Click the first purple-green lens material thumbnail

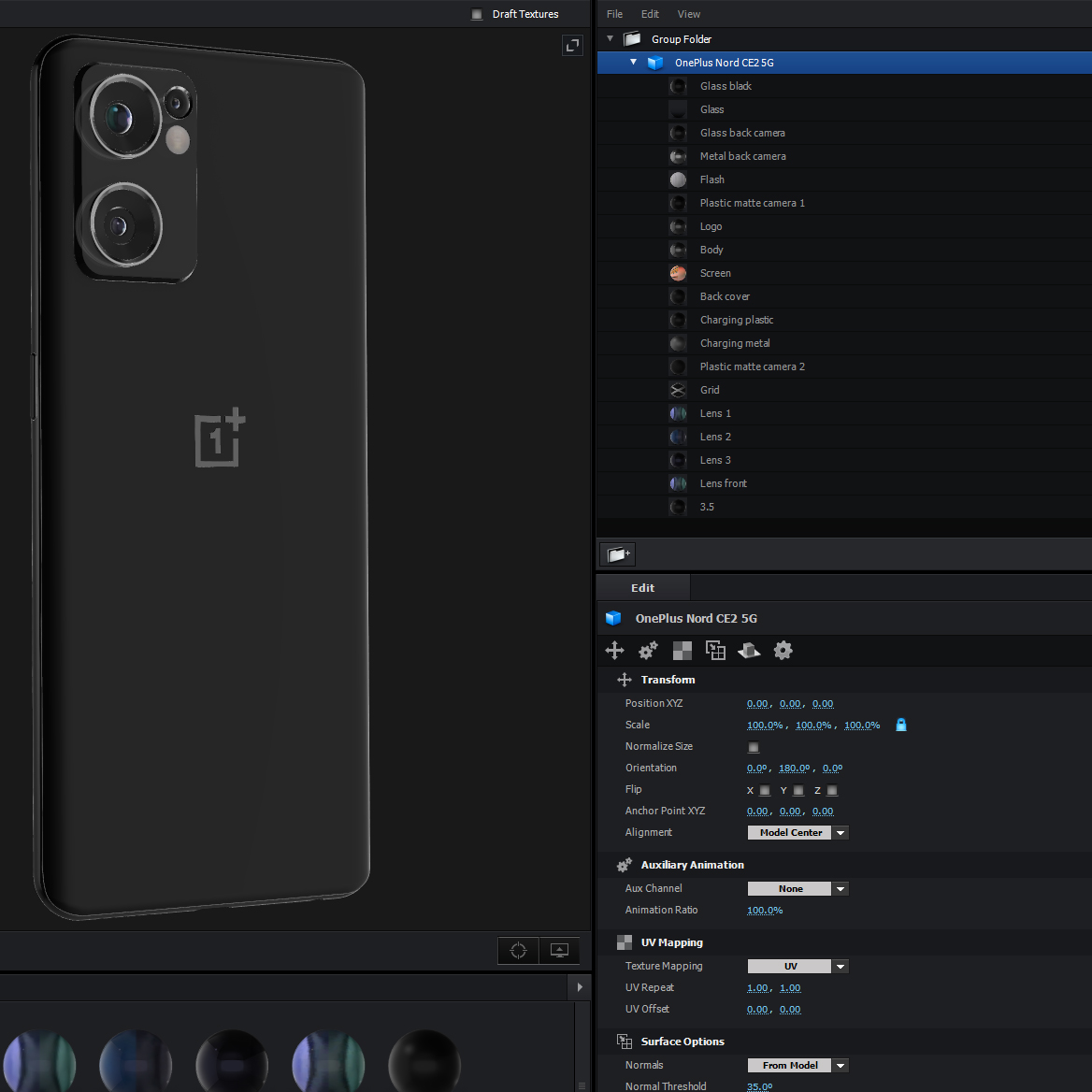pyautogui.click(x=39, y=1061)
